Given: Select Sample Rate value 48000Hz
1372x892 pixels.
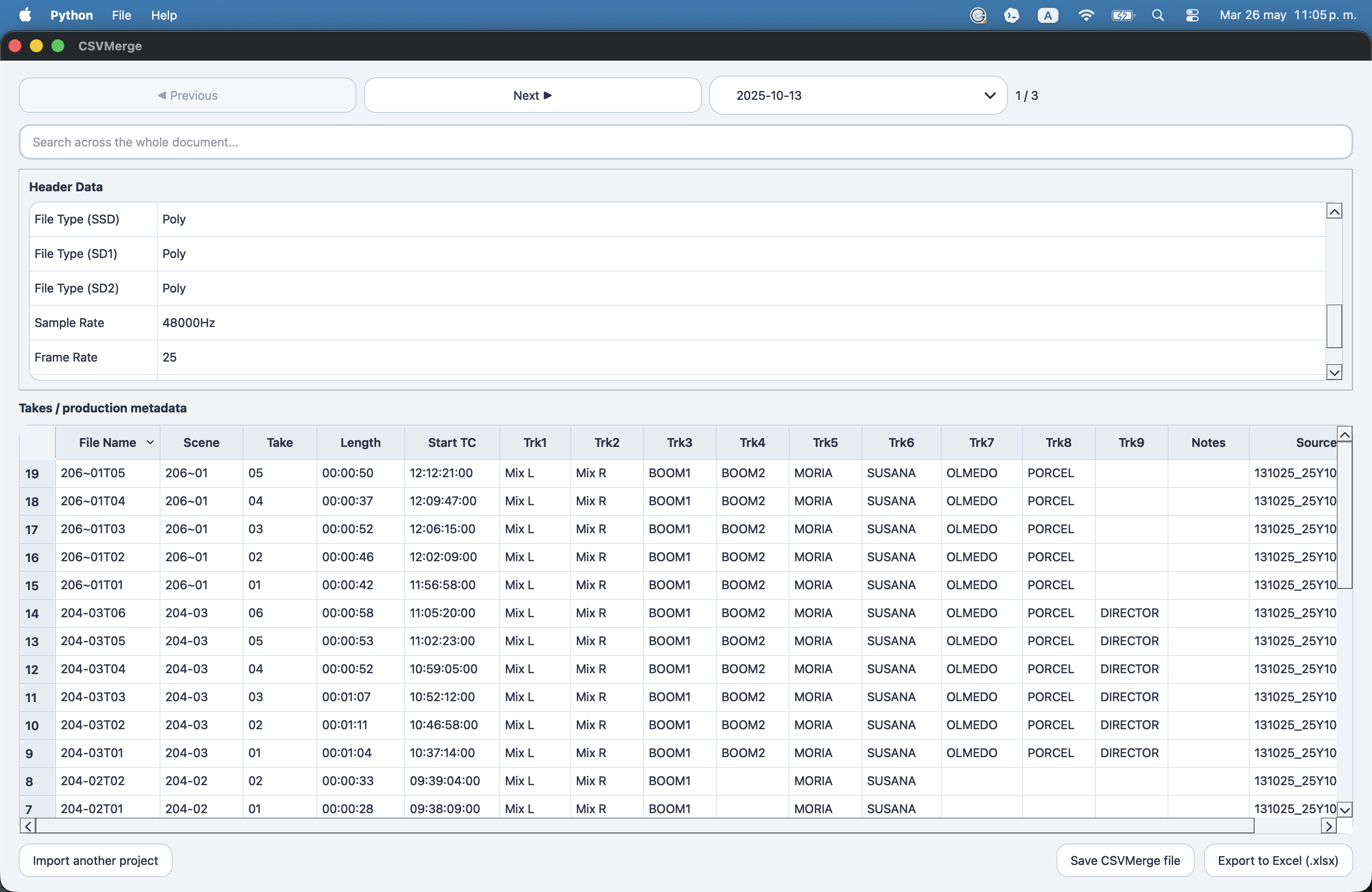Looking at the screenshot, I should pos(742,323).
